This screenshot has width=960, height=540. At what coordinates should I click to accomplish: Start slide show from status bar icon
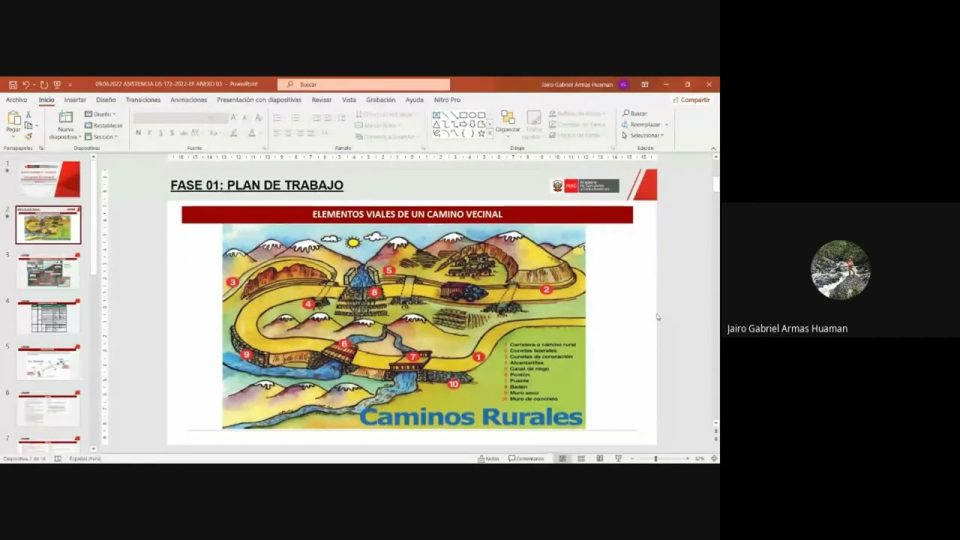pos(616,458)
